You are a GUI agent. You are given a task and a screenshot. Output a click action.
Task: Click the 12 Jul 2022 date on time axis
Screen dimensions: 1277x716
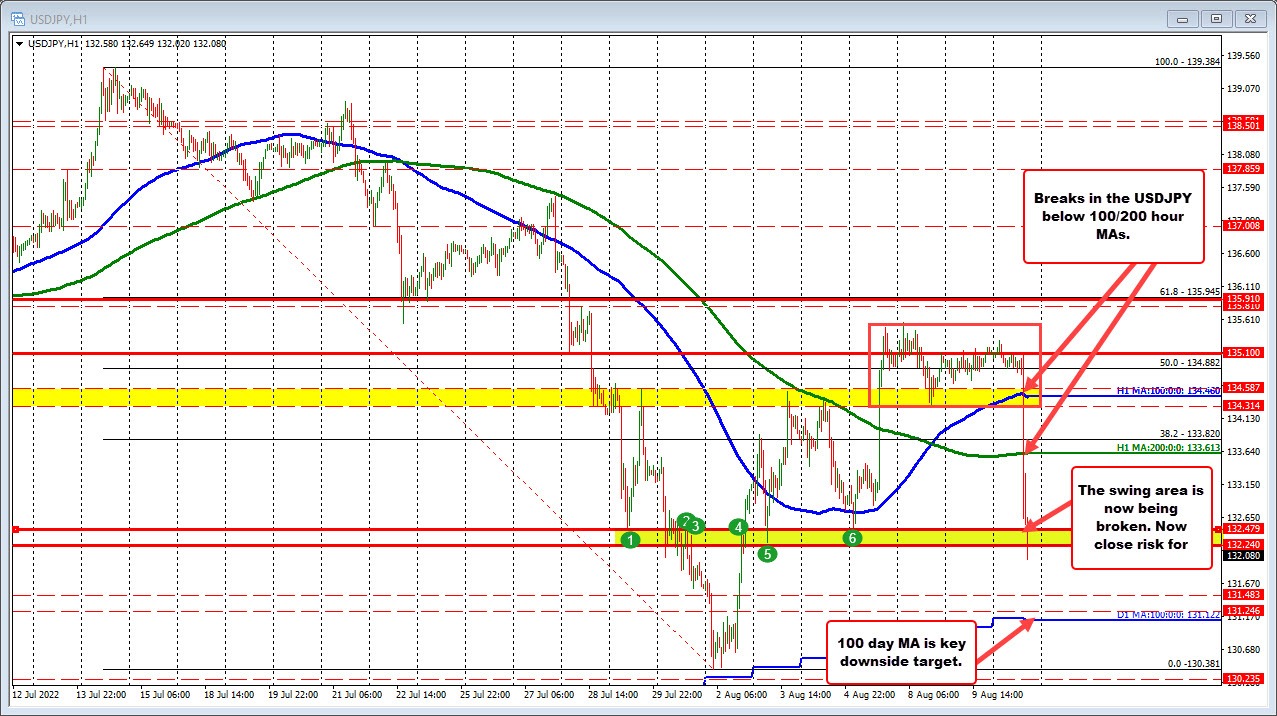click(35, 694)
